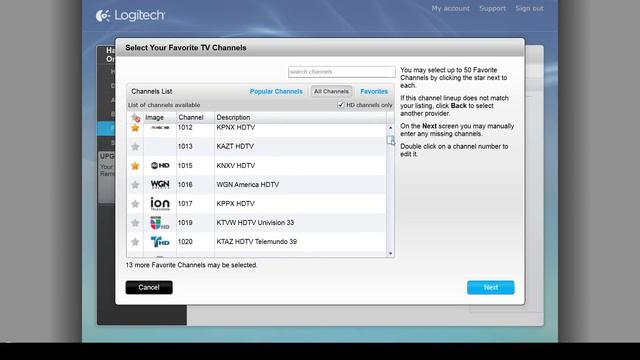Click the clear-favorites star header icon
The image size is (640, 360).
click(x=135, y=118)
